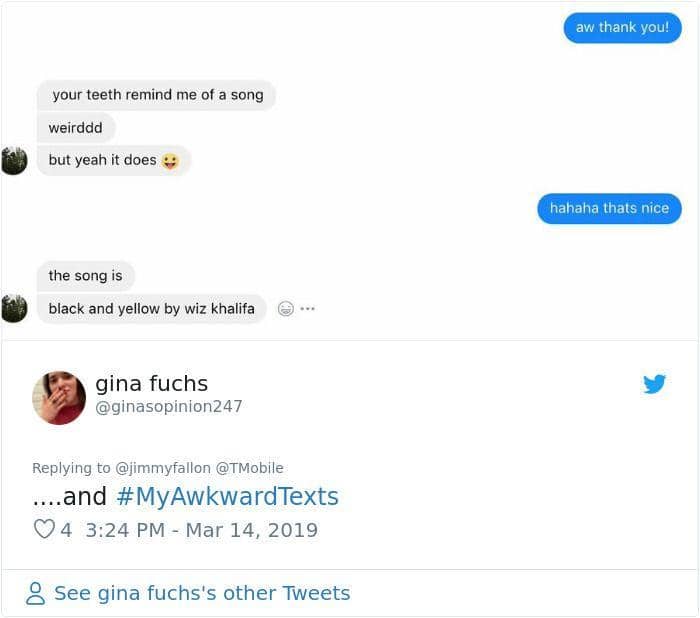
Task: Open gina fuchs's profile picture
Action: coord(59,397)
